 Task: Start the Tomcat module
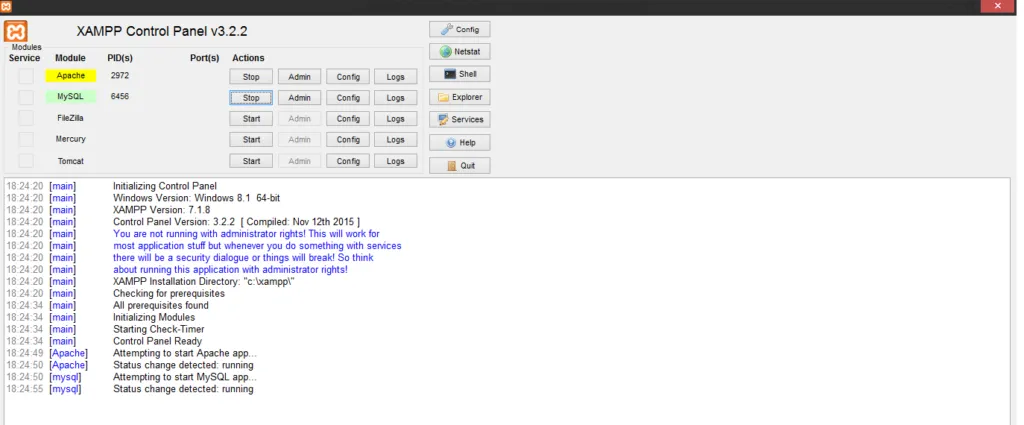251,161
